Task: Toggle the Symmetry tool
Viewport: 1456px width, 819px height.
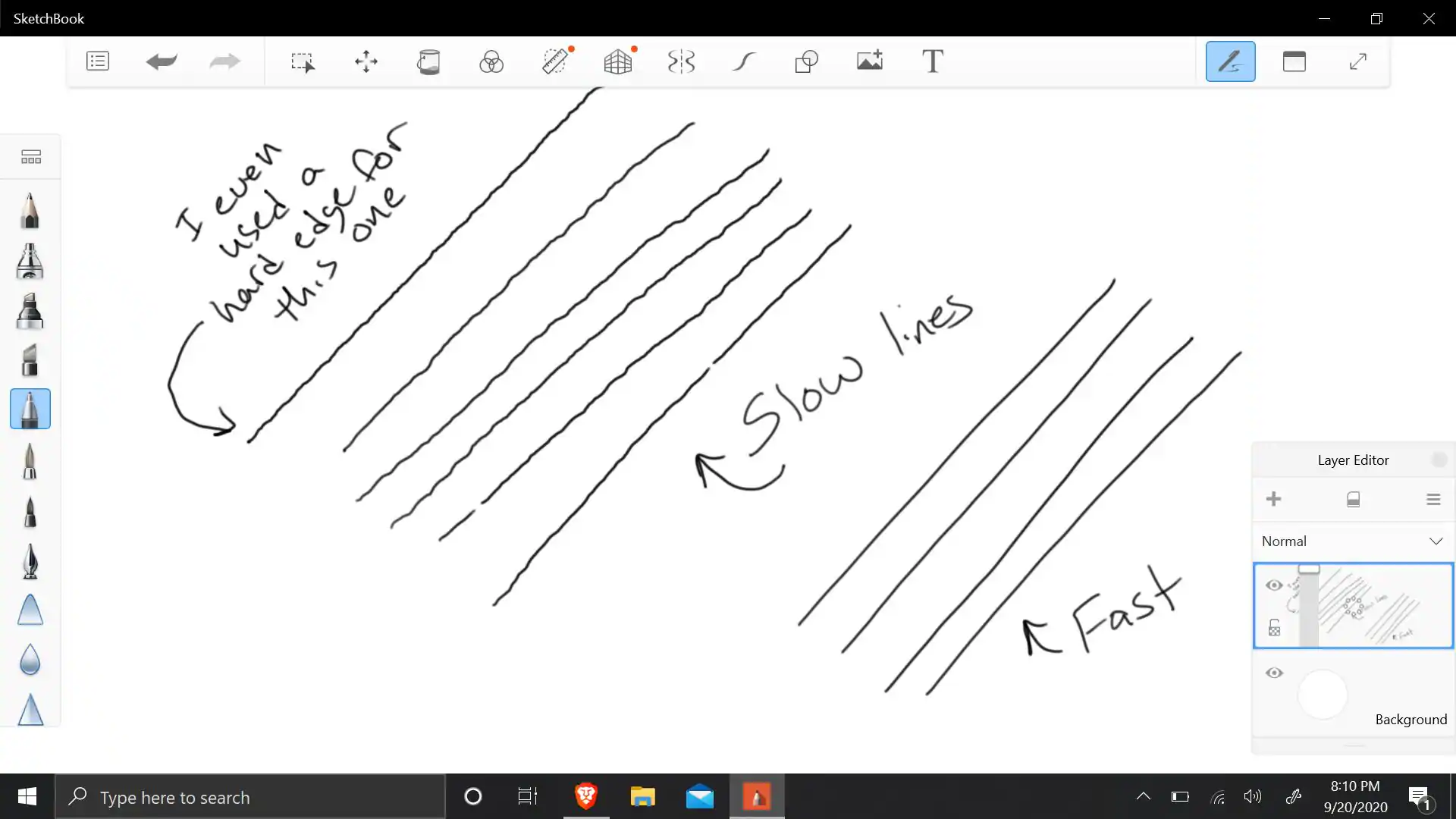Action: pyautogui.click(x=681, y=61)
